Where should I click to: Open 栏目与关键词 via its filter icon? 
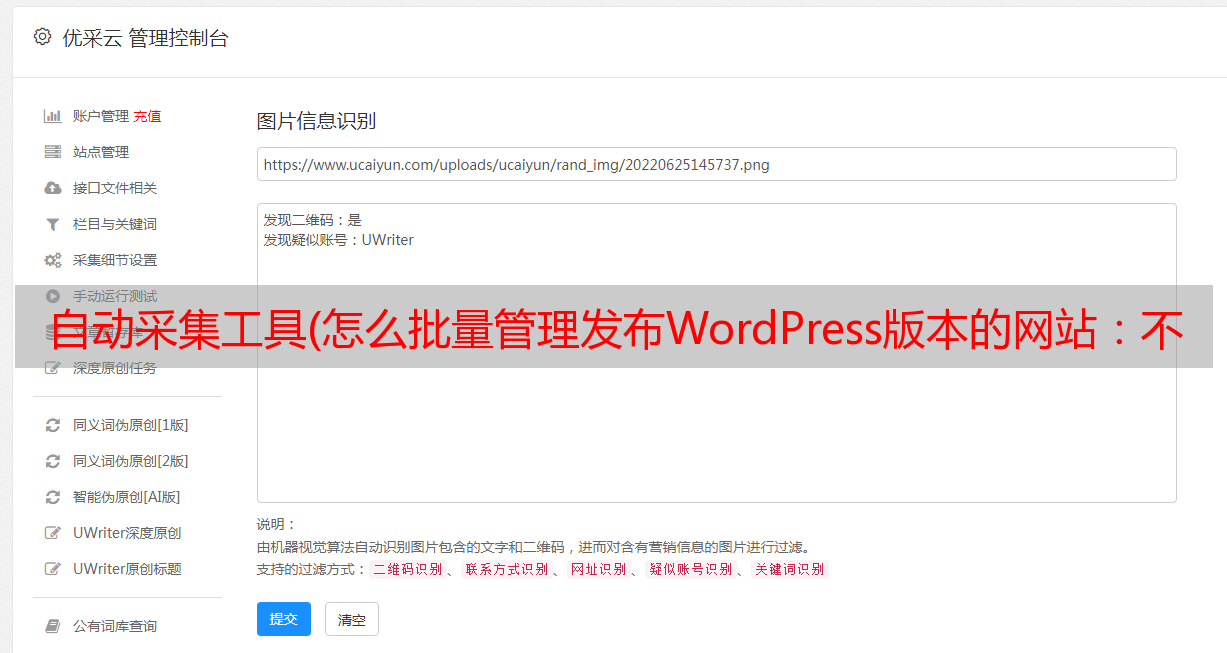point(53,224)
